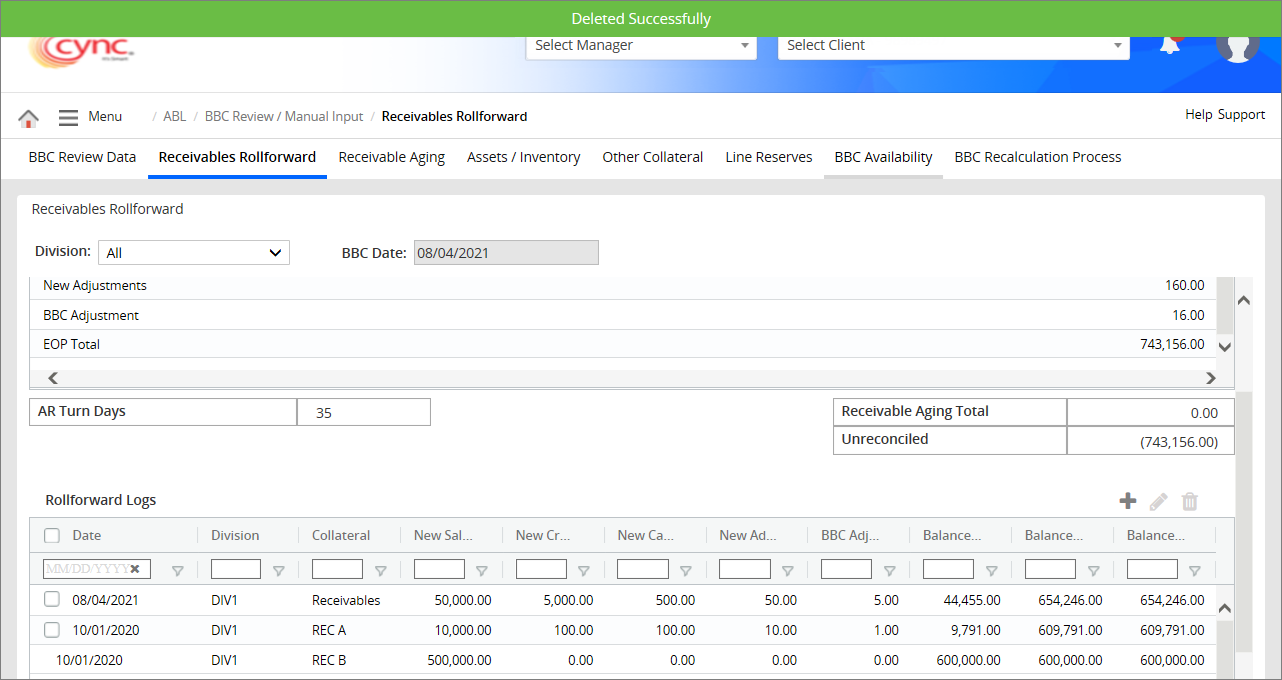Open the filter icon for Date column
The image size is (1282, 680).
[x=178, y=570]
